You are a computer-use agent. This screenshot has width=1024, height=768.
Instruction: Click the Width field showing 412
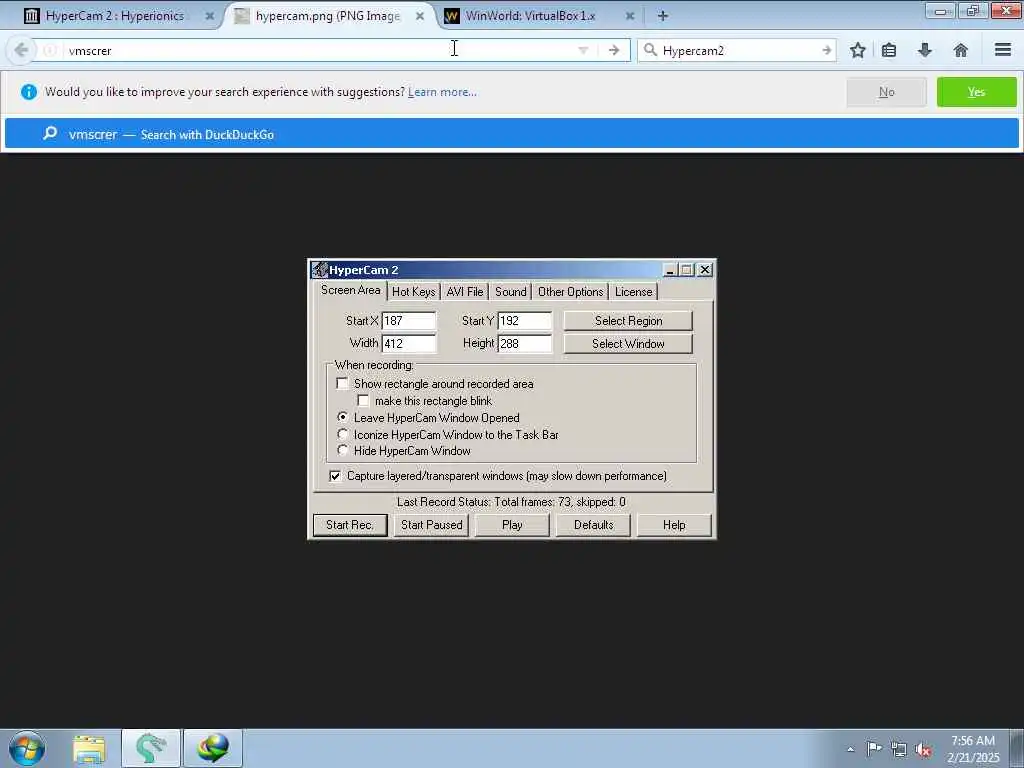pos(409,344)
